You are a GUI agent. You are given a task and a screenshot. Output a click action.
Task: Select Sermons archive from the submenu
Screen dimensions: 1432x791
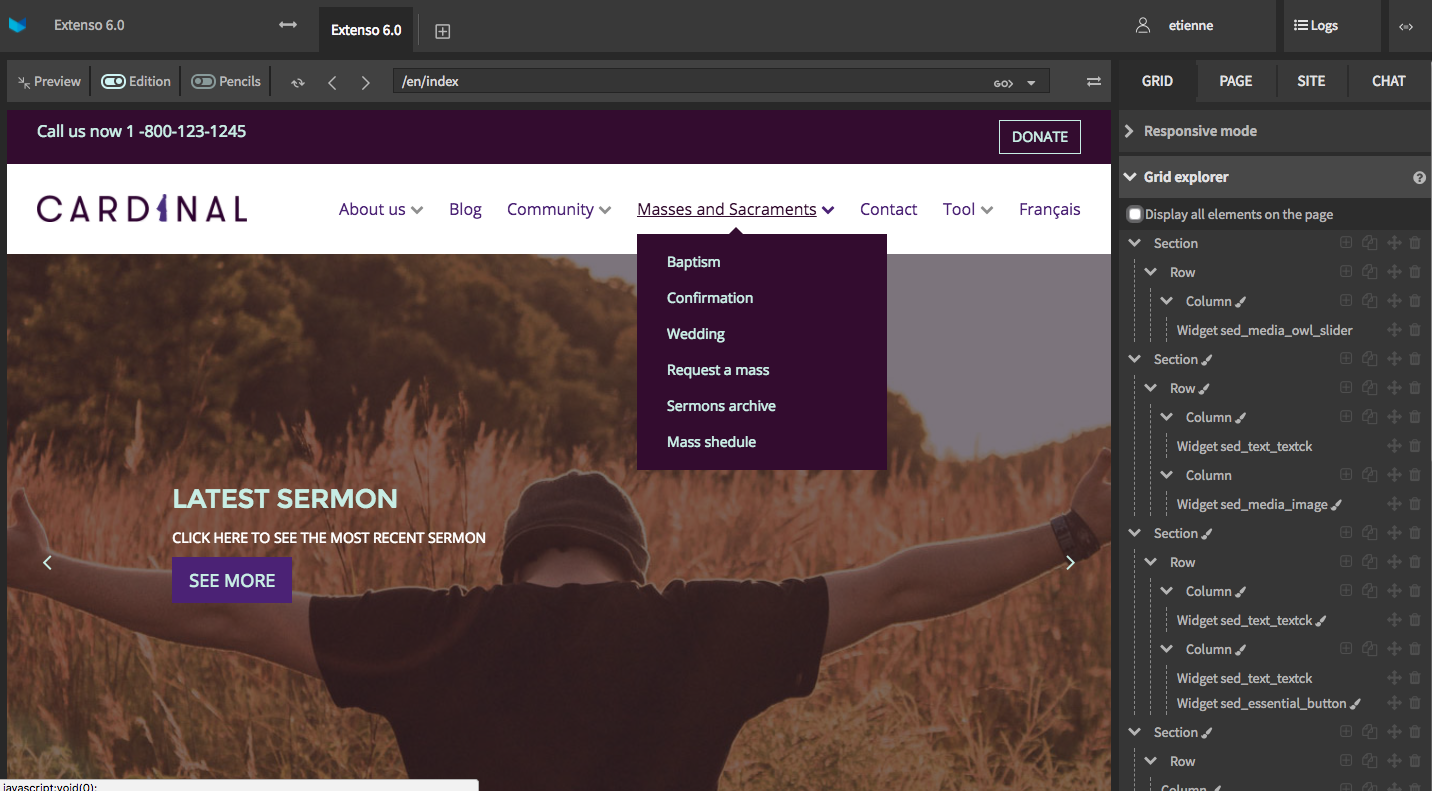point(721,406)
